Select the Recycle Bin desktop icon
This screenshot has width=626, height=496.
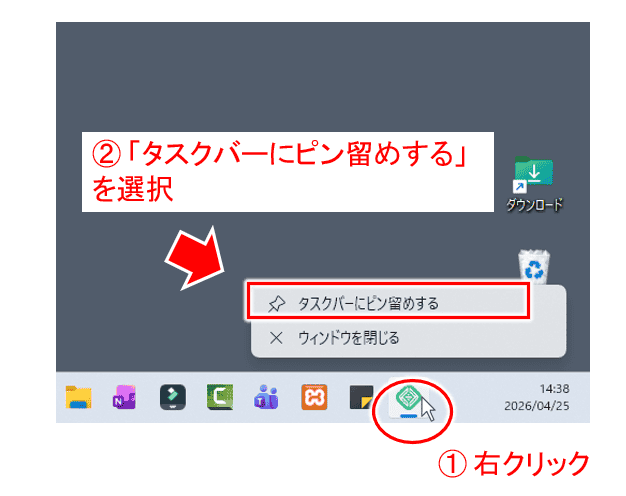coord(534,267)
